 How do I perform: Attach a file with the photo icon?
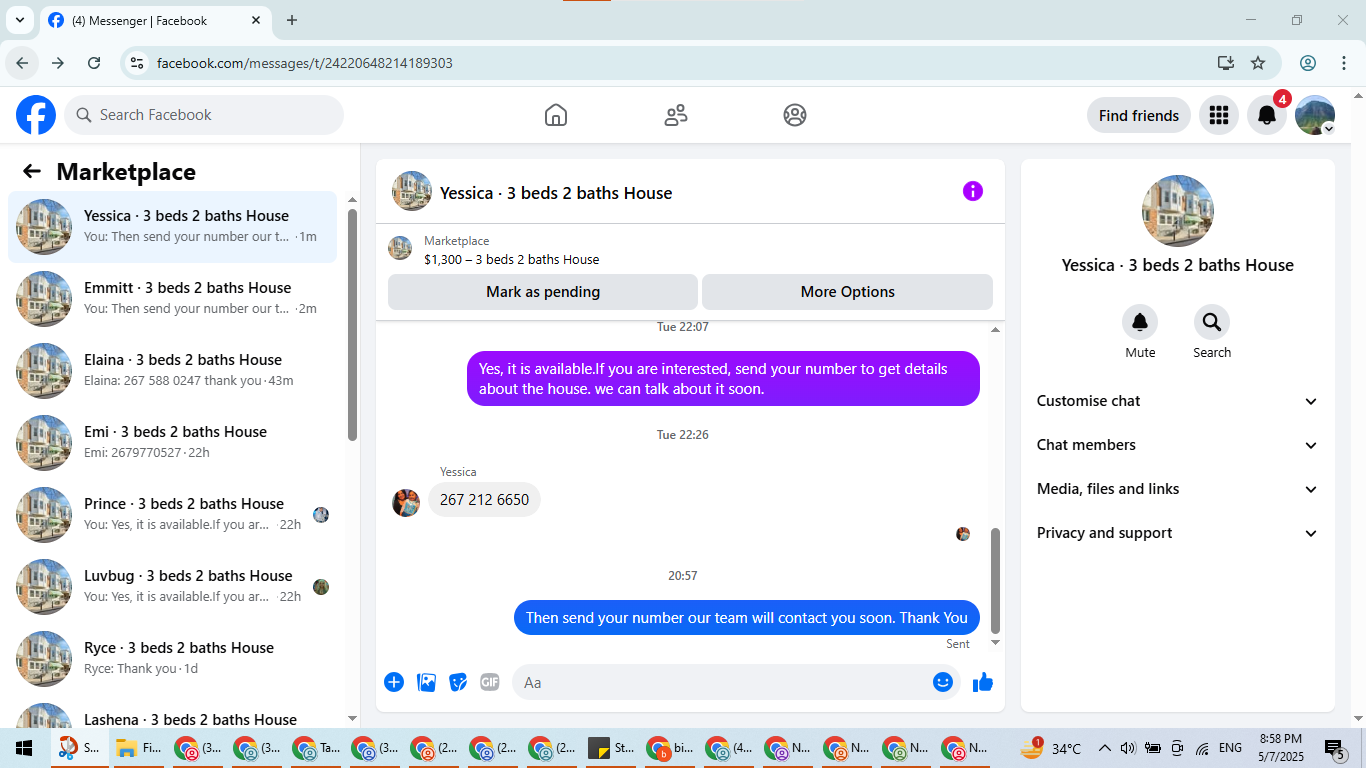(x=427, y=682)
